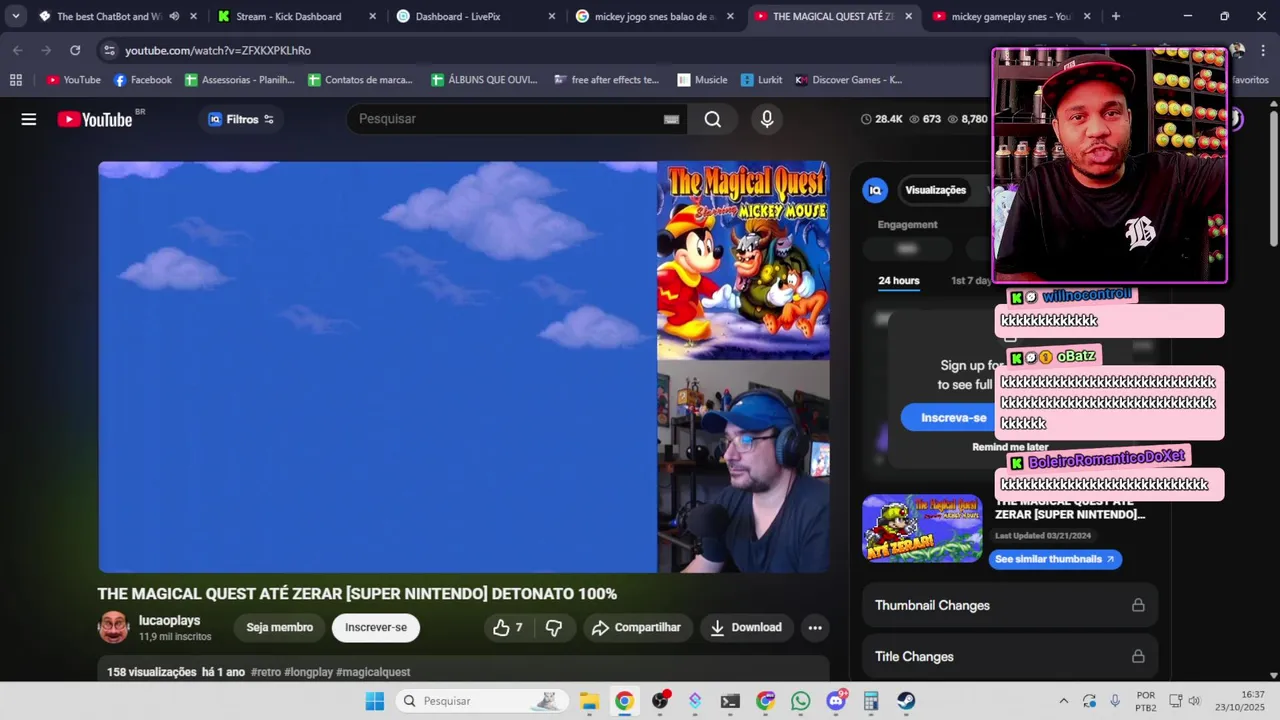Click the youtube.com address bar URL
Screen dimensions: 1280x720
[218, 50]
